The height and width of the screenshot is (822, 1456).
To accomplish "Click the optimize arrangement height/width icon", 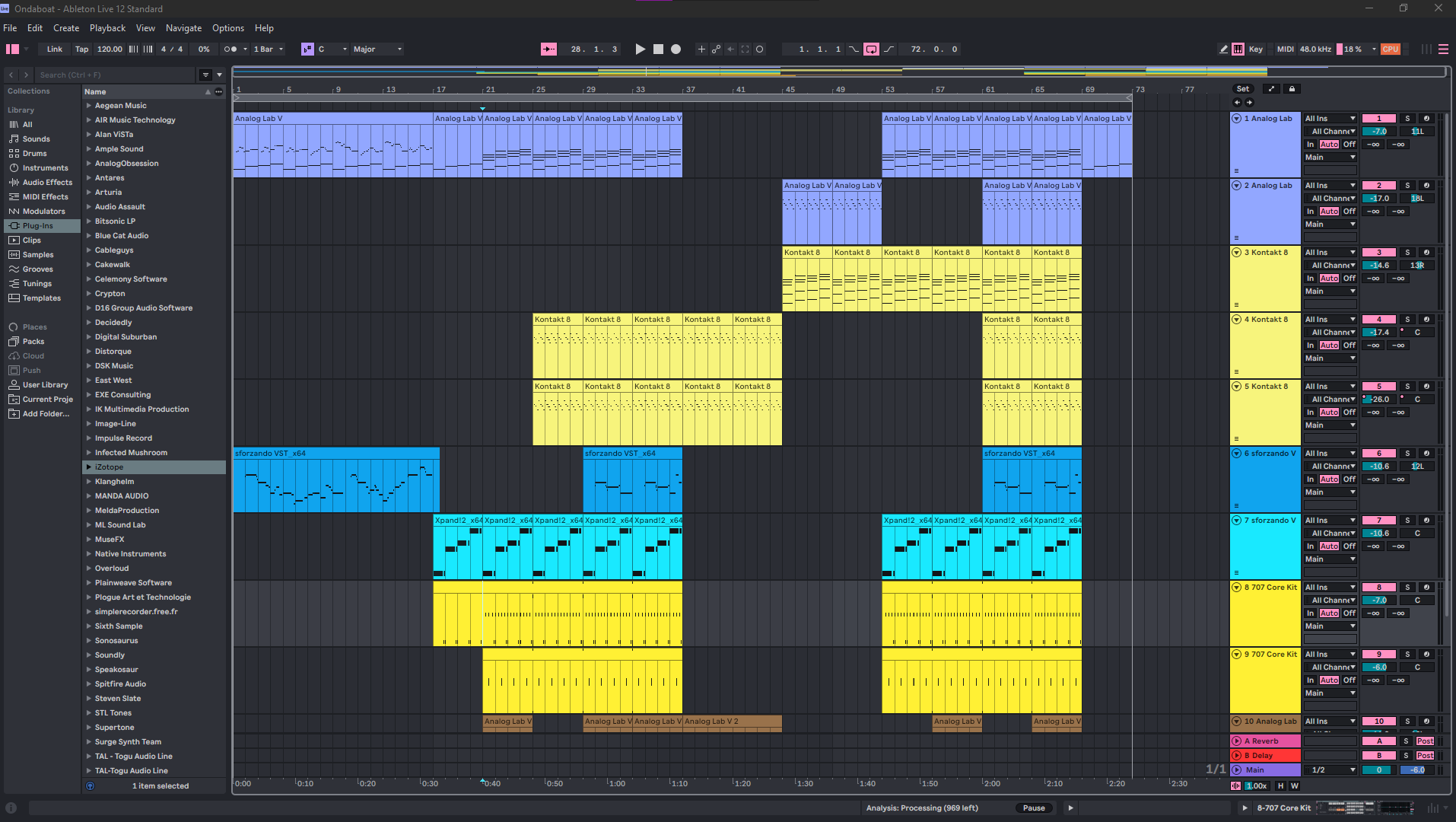I will pos(1270,89).
